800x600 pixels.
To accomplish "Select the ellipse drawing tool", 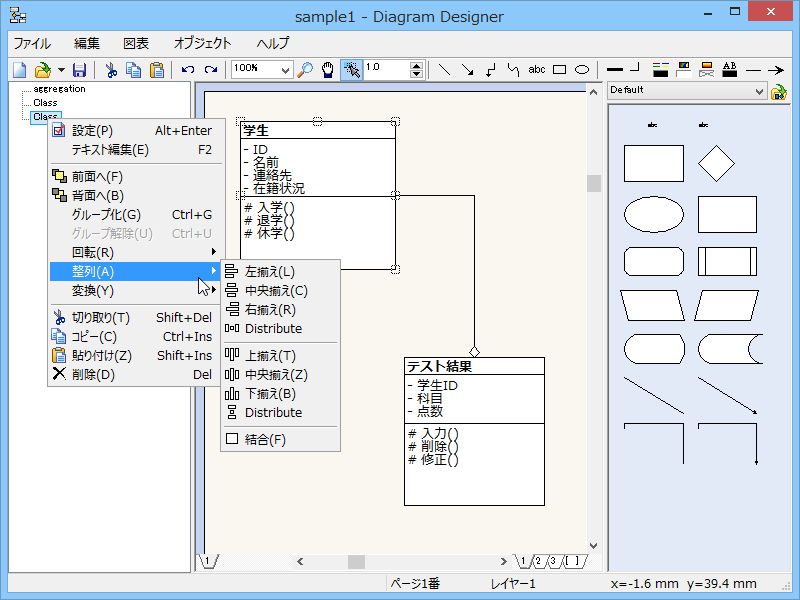I will 582,70.
